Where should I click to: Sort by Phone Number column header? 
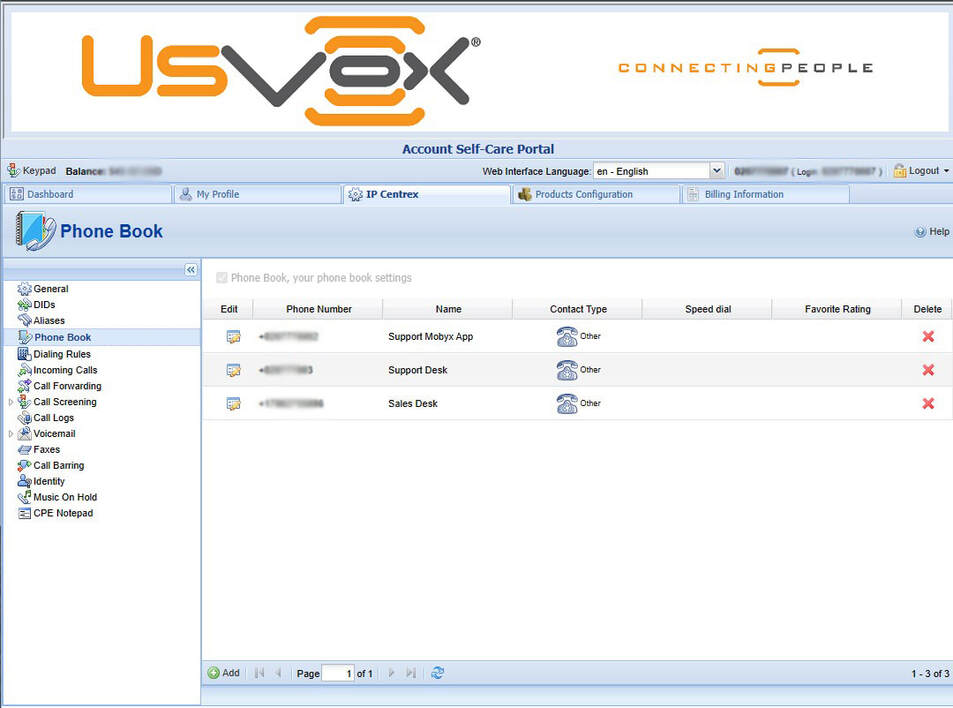[318, 309]
